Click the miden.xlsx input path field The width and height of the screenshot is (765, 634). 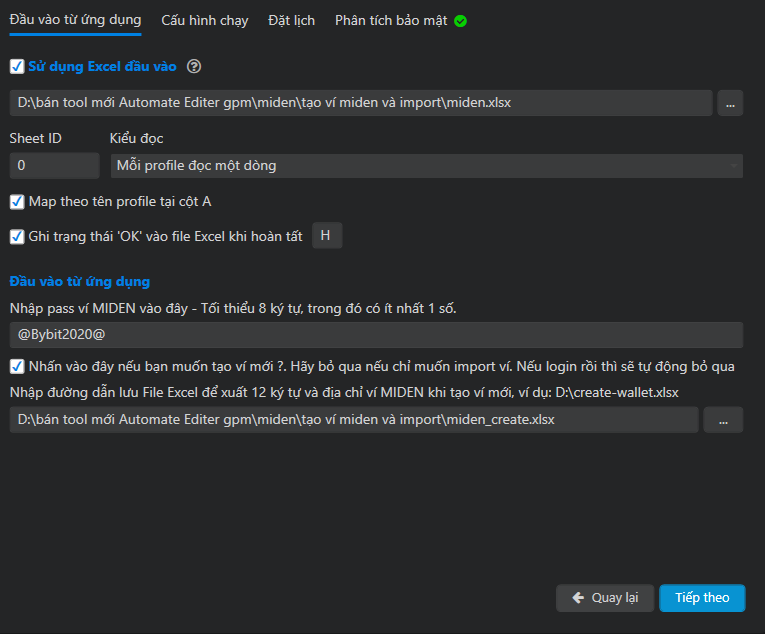pos(360,103)
